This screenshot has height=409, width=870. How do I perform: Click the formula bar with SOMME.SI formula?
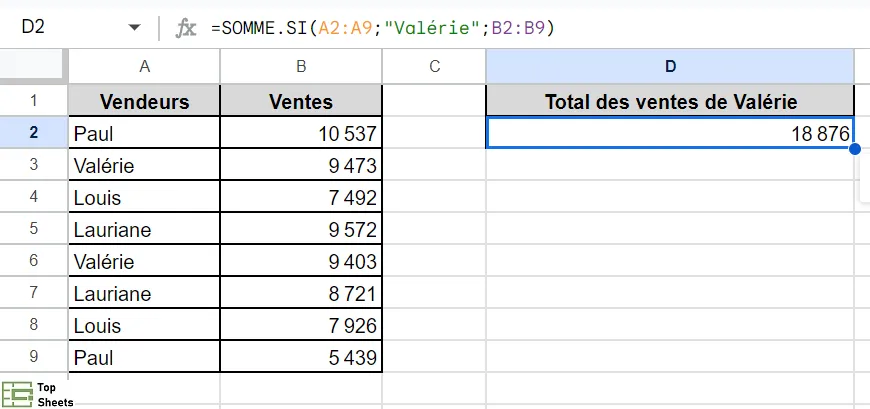coord(383,28)
